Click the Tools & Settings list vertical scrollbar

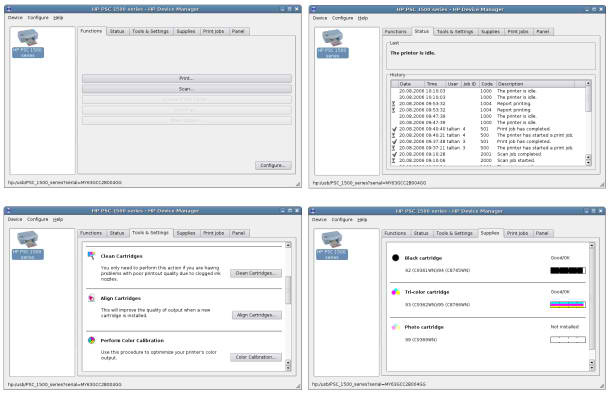[288, 306]
